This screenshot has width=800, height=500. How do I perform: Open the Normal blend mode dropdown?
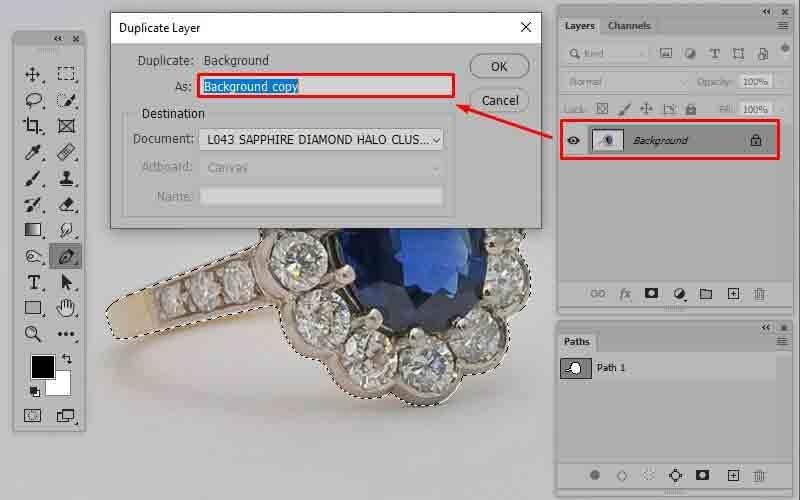(x=627, y=82)
